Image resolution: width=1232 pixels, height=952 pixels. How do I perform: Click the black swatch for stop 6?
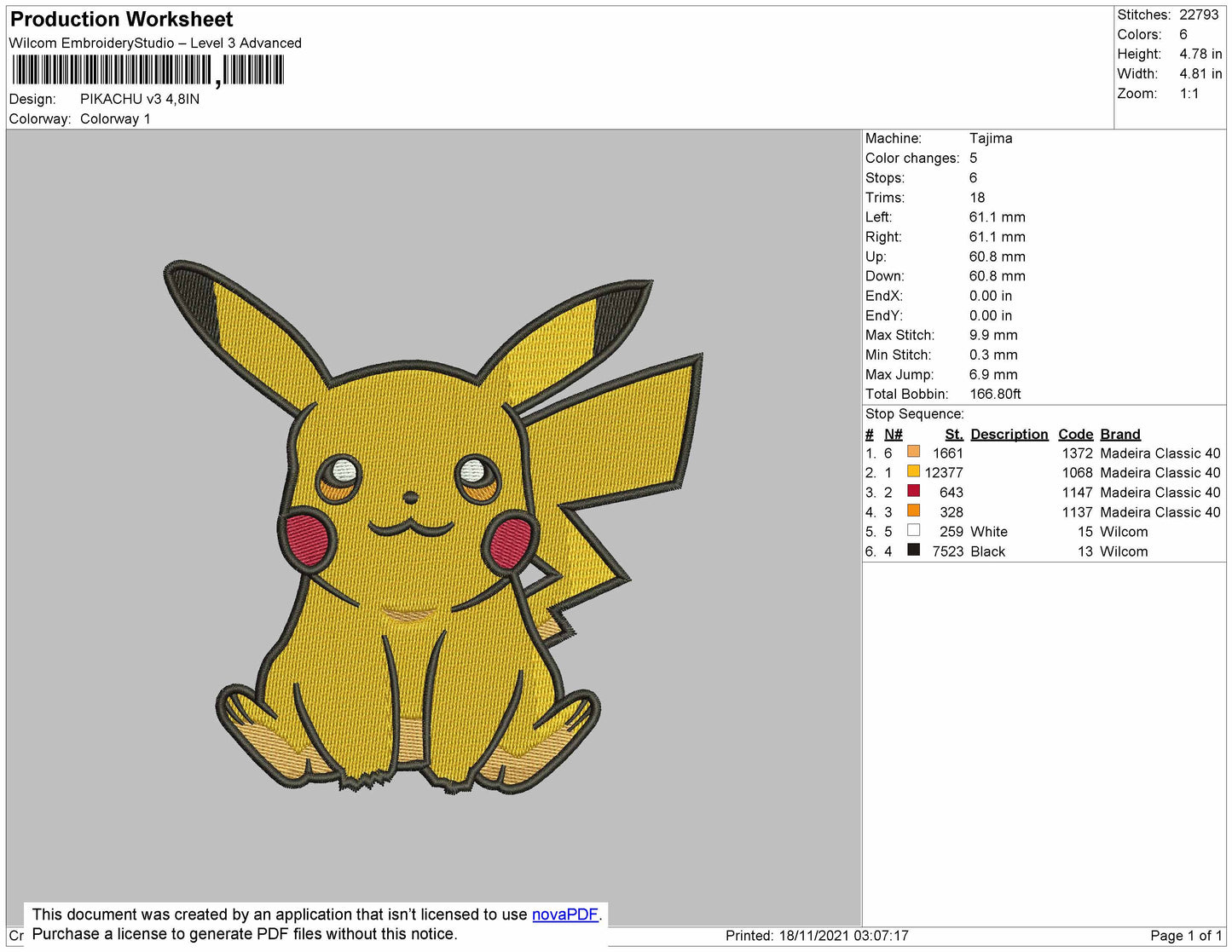tap(913, 550)
